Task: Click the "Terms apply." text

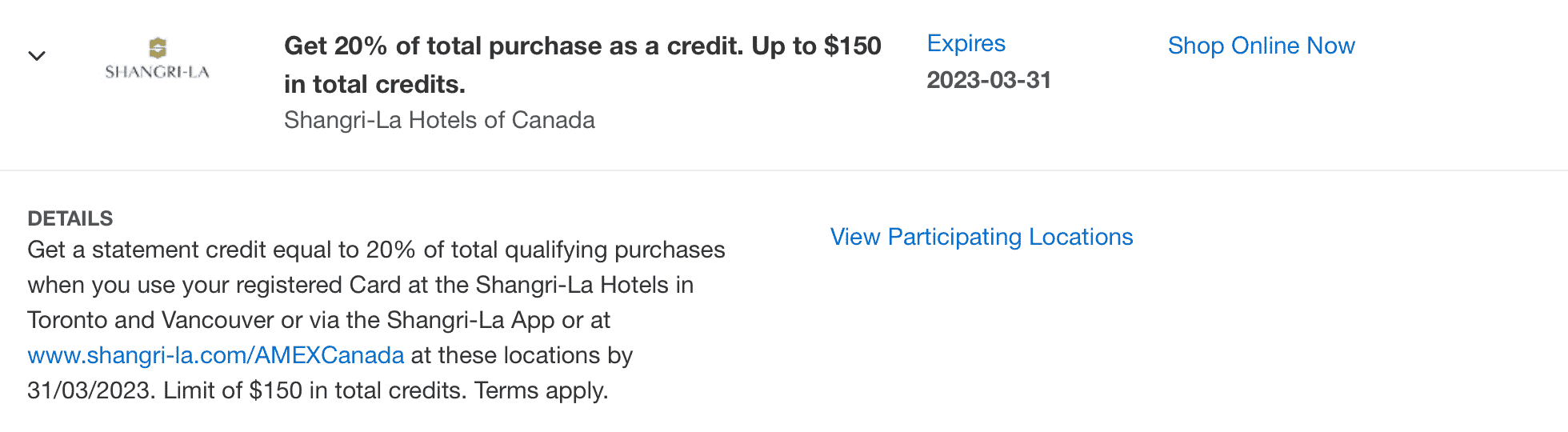Action: coord(542,390)
